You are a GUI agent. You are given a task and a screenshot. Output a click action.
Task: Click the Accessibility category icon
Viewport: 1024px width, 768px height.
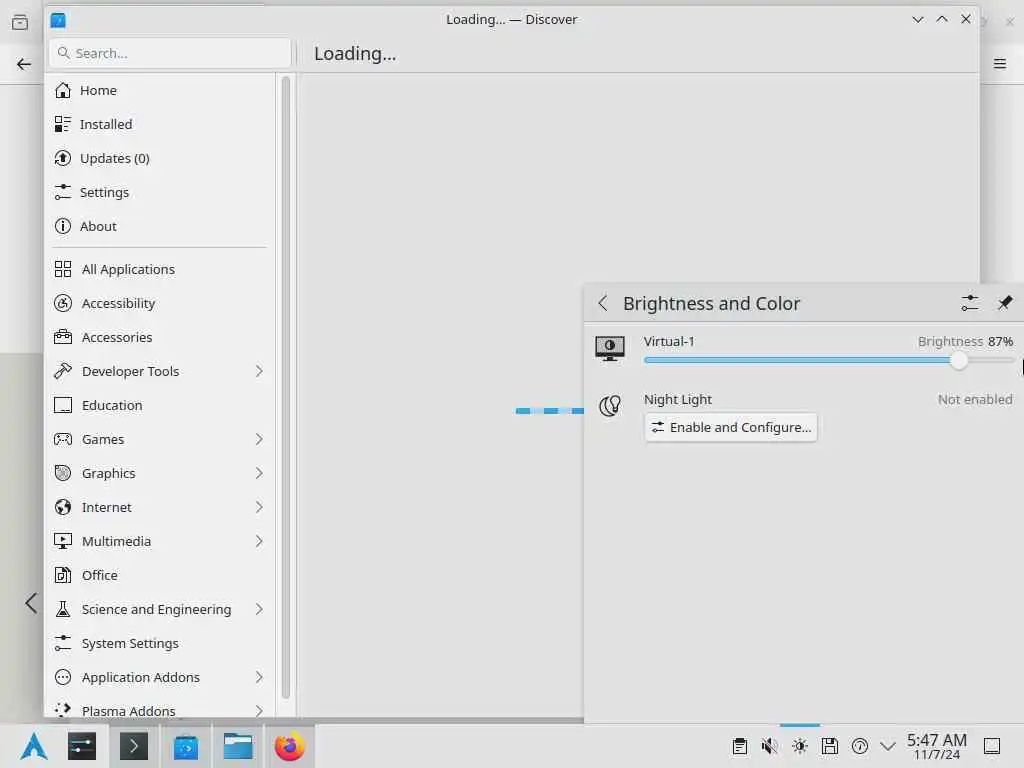coord(63,303)
